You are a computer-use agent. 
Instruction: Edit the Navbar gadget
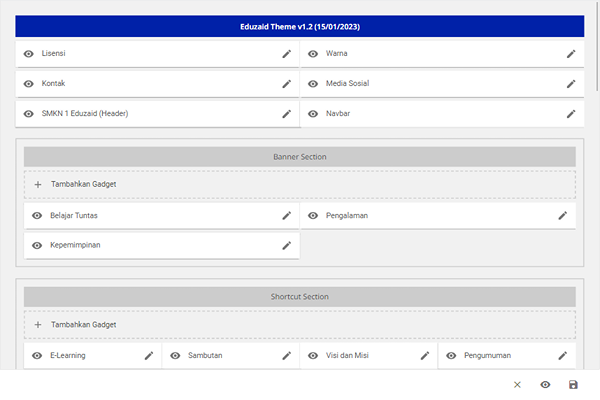(x=571, y=113)
